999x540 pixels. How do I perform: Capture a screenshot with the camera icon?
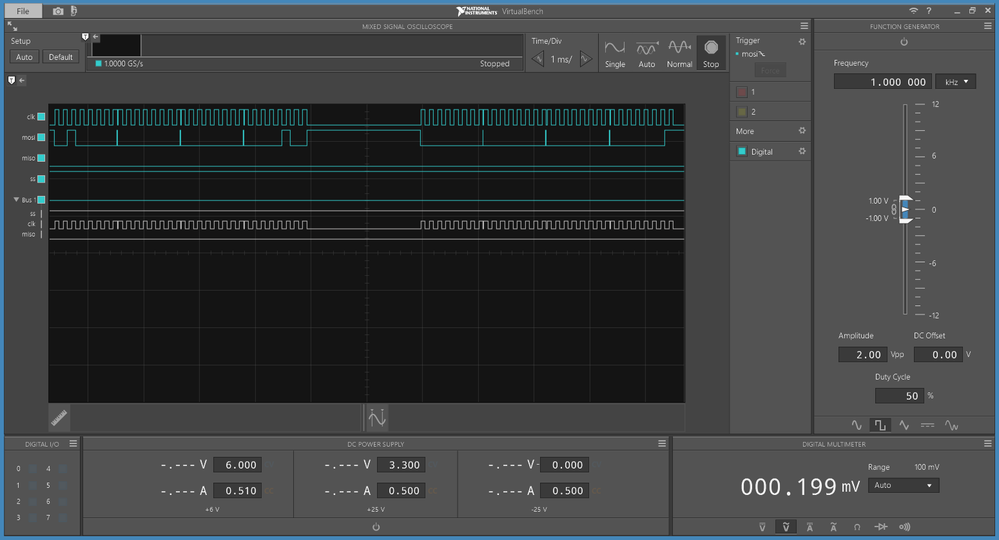(58, 11)
